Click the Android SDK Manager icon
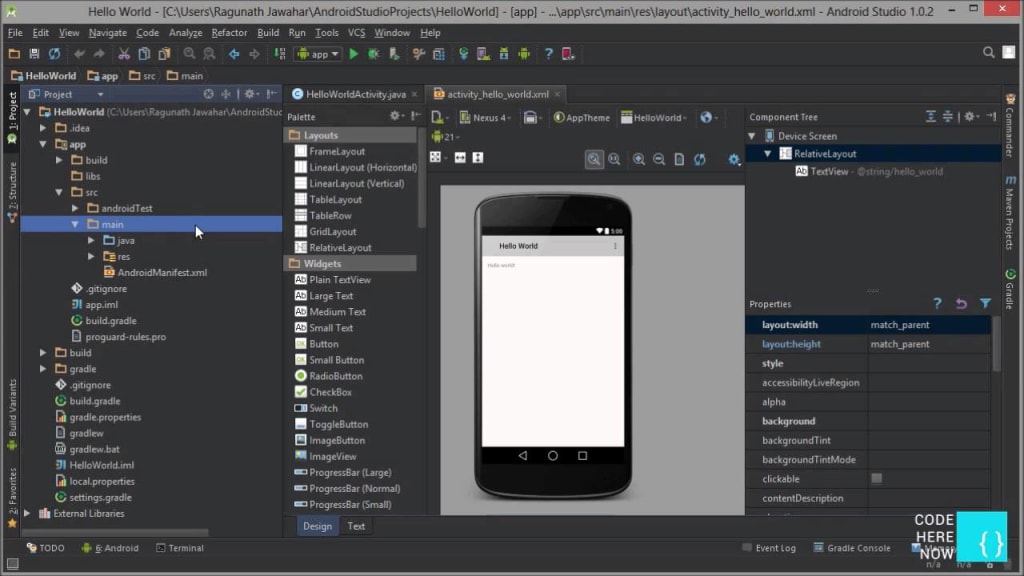Image resolution: width=1024 pixels, height=576 pixels. (x=504, y=54)
